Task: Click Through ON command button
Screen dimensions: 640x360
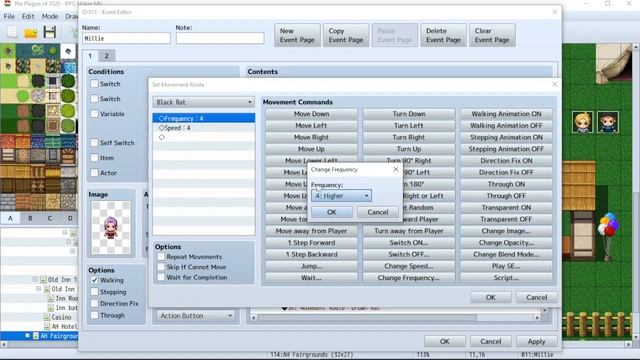Action: [506, 184]
